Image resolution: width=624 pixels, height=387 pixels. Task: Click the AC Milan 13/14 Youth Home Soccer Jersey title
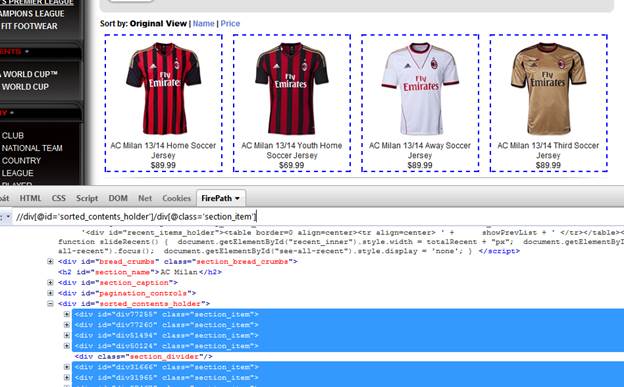pos(292,150)
